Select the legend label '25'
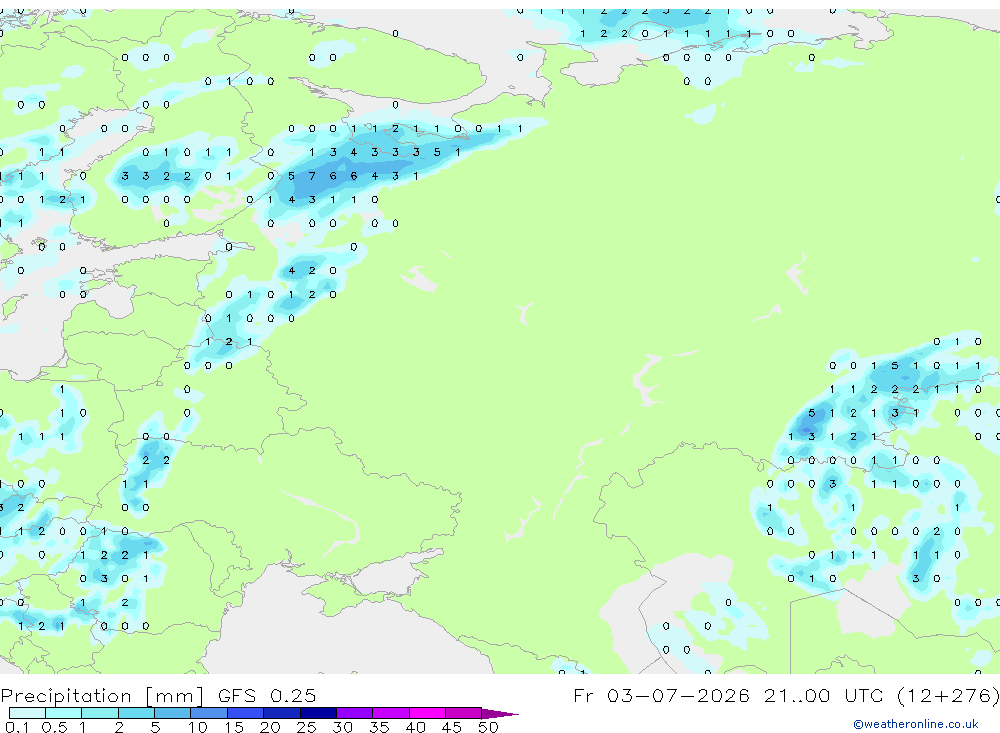1000x733 pixels. [306, 727]
